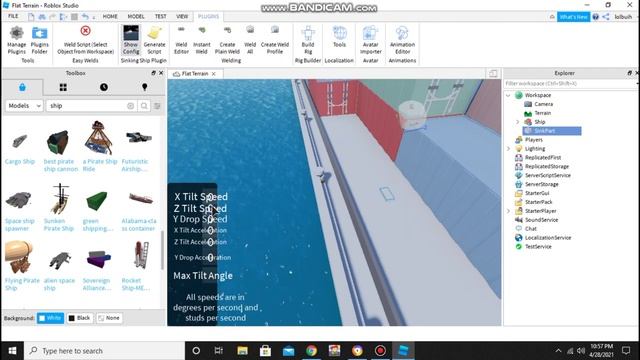Select SoundService in Explorer
This screenshot has height=360, width=640.
540,220
